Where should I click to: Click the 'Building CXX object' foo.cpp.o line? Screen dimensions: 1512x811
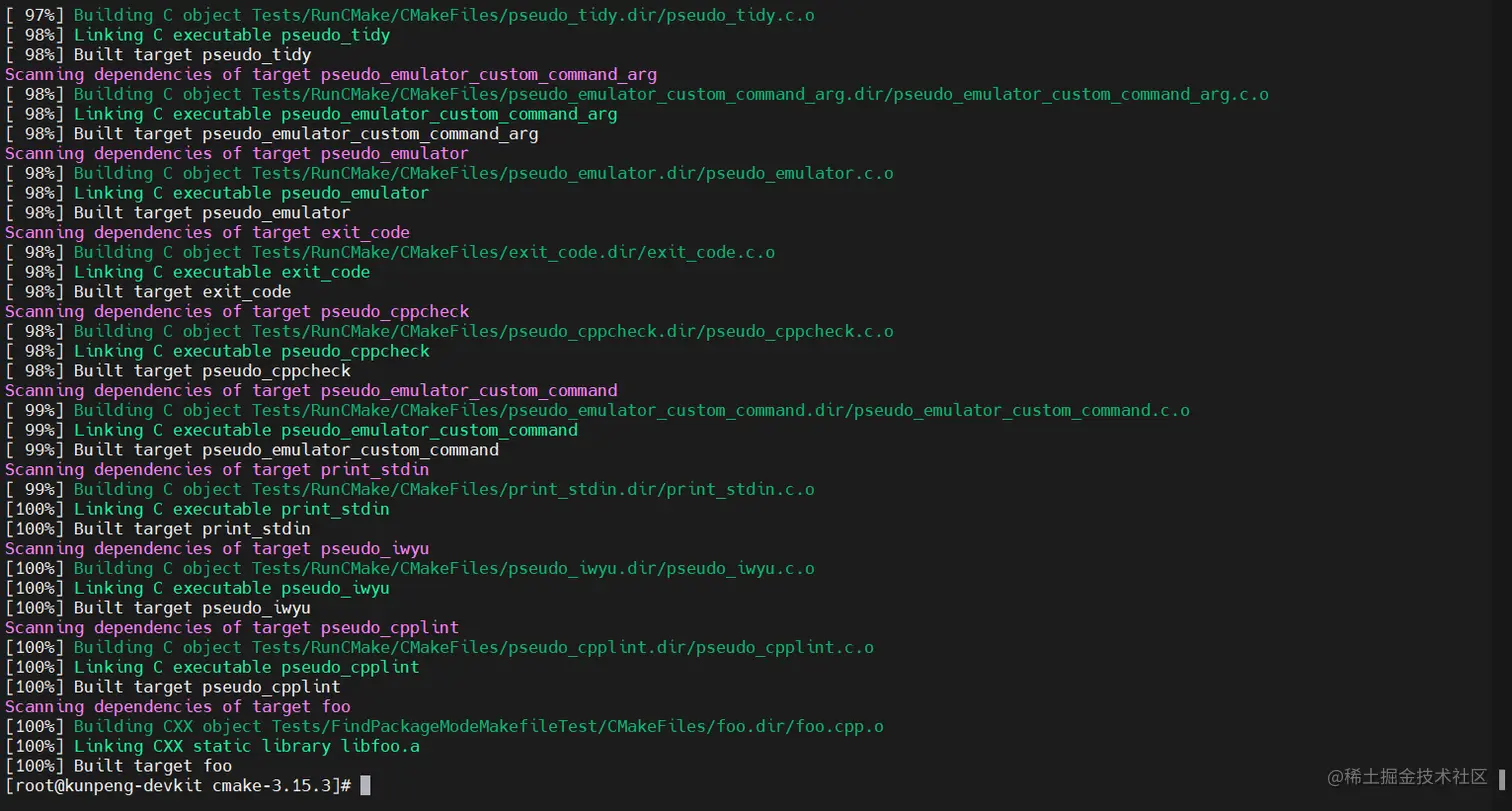[445, 726]
